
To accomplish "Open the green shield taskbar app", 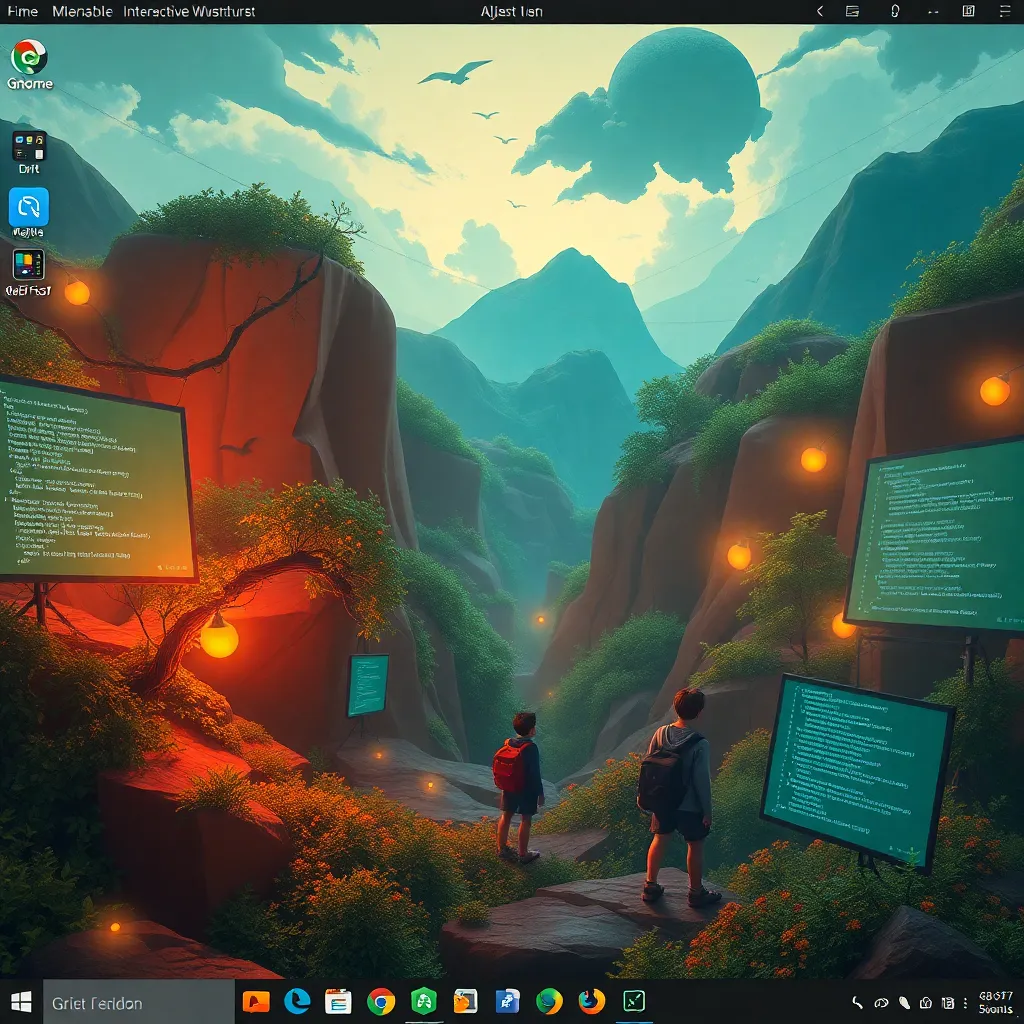I will coord(424,1001).
